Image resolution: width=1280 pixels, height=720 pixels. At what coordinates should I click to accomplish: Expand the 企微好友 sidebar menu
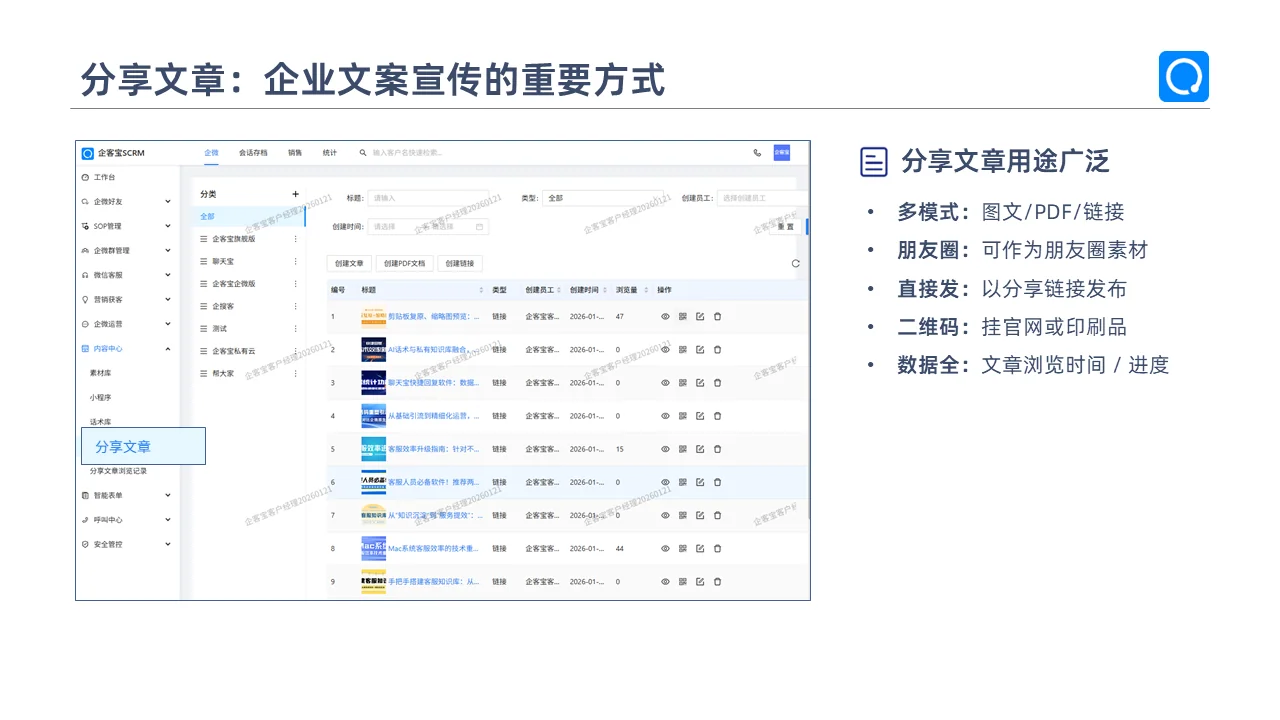[127, 201]
